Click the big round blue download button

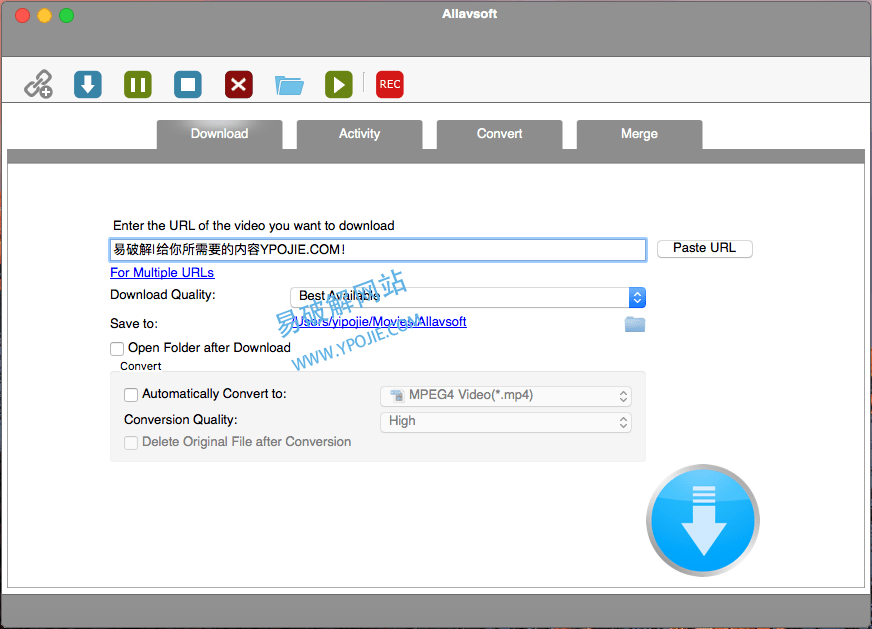click(x=703, y=521)
